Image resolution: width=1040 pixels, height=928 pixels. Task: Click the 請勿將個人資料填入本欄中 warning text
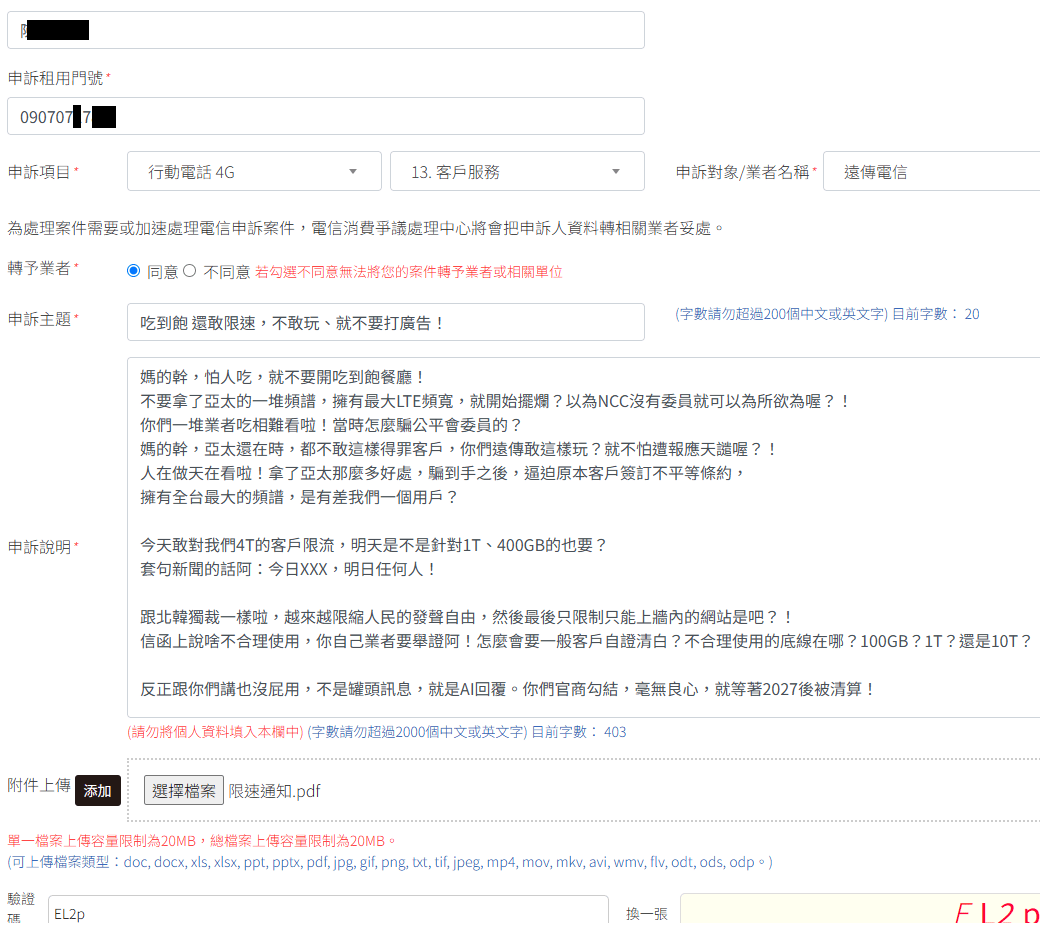216,732
